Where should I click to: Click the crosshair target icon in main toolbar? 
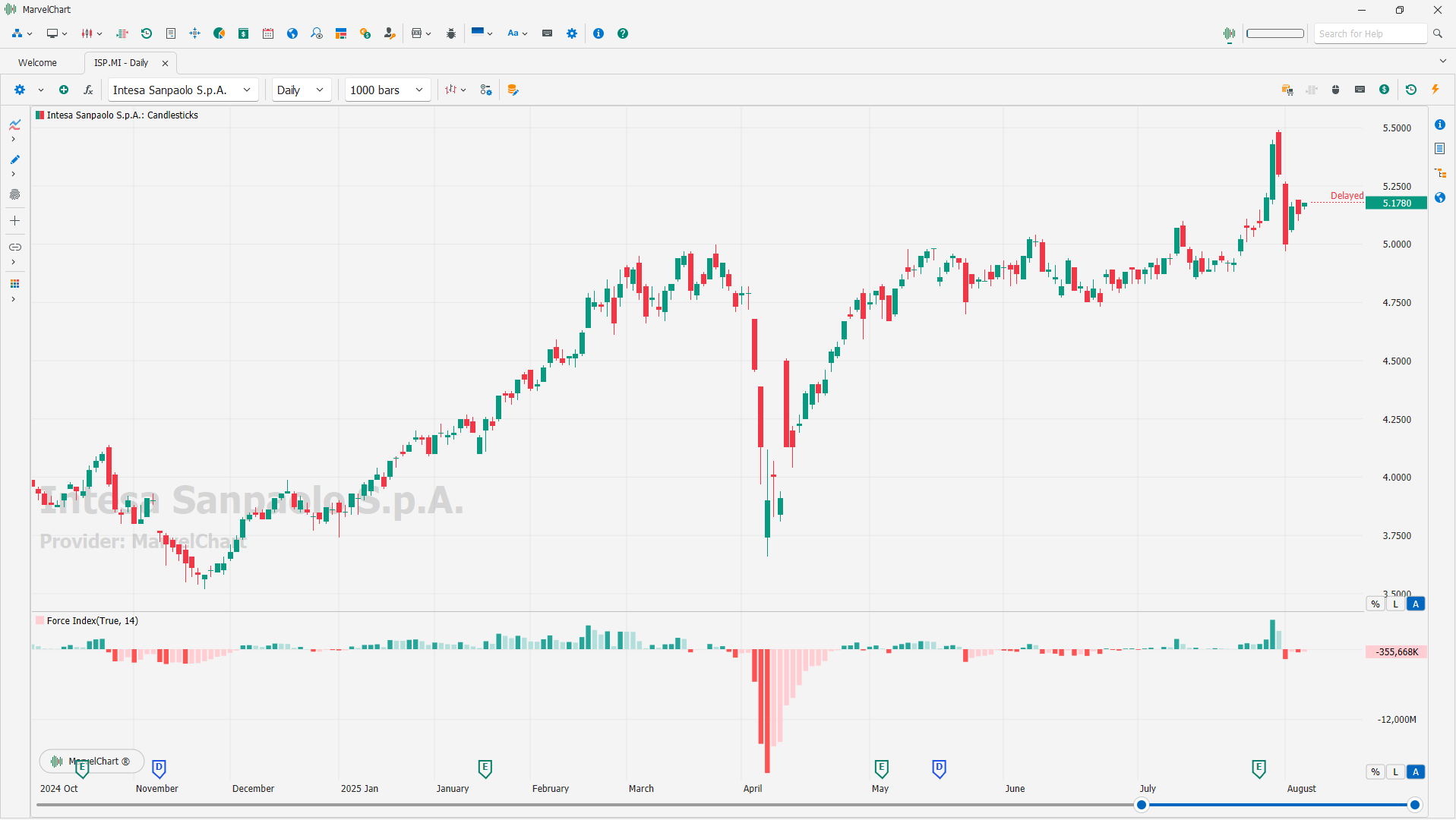pos(195,33)
